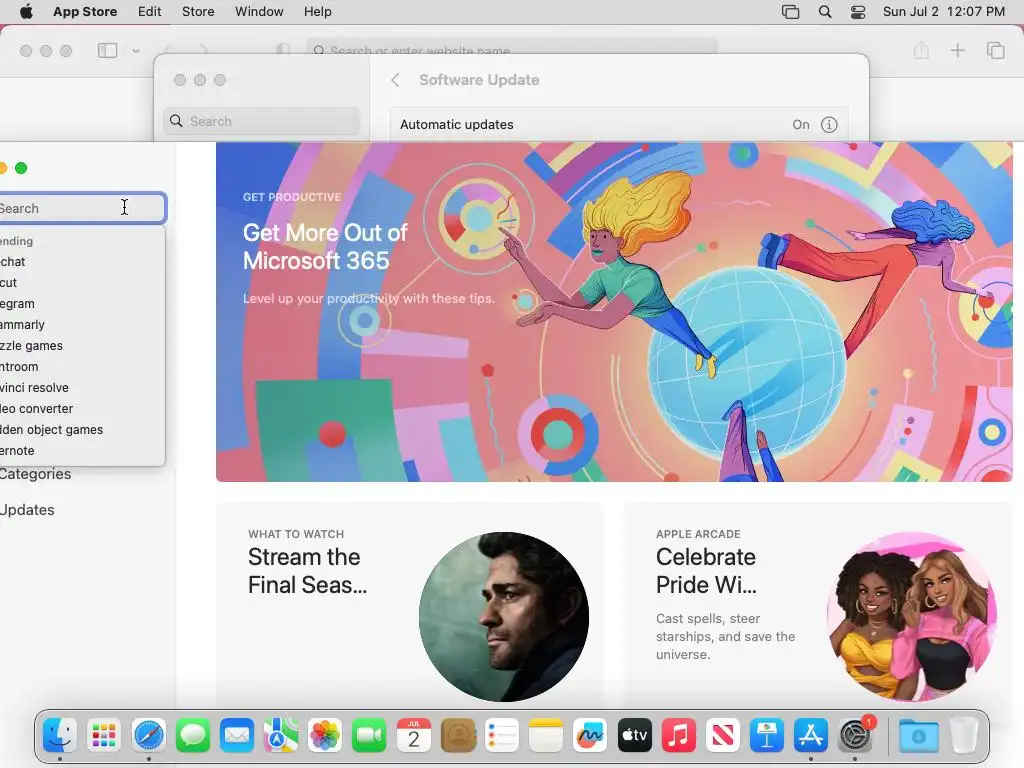The image size is (1024, 768).
Task: Choose 'telegram' trending suggestion
Action: click(82, 304)
